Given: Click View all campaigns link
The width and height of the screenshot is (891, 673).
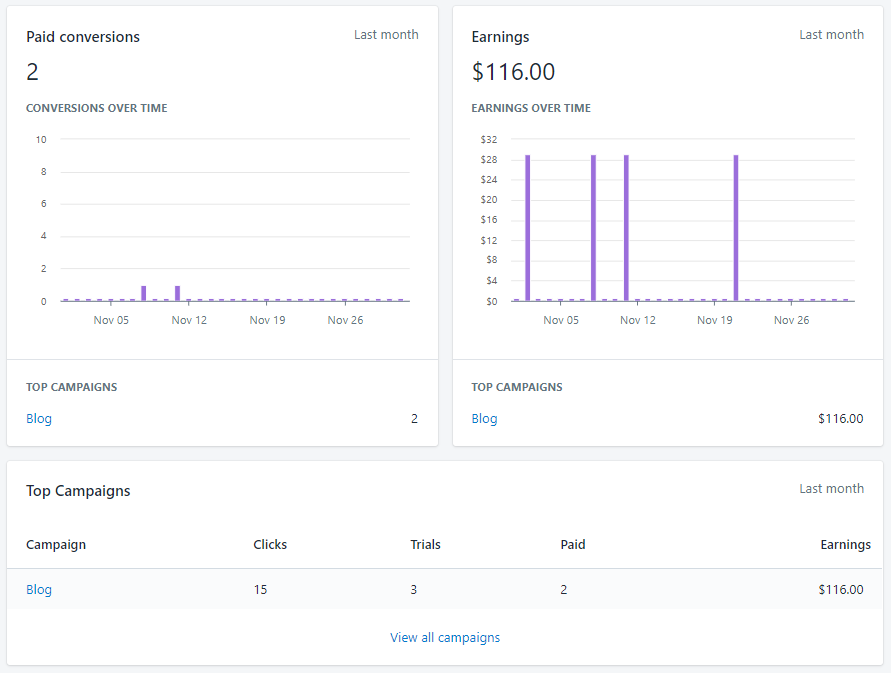Looking at the screenshot, I should [445, 638].
